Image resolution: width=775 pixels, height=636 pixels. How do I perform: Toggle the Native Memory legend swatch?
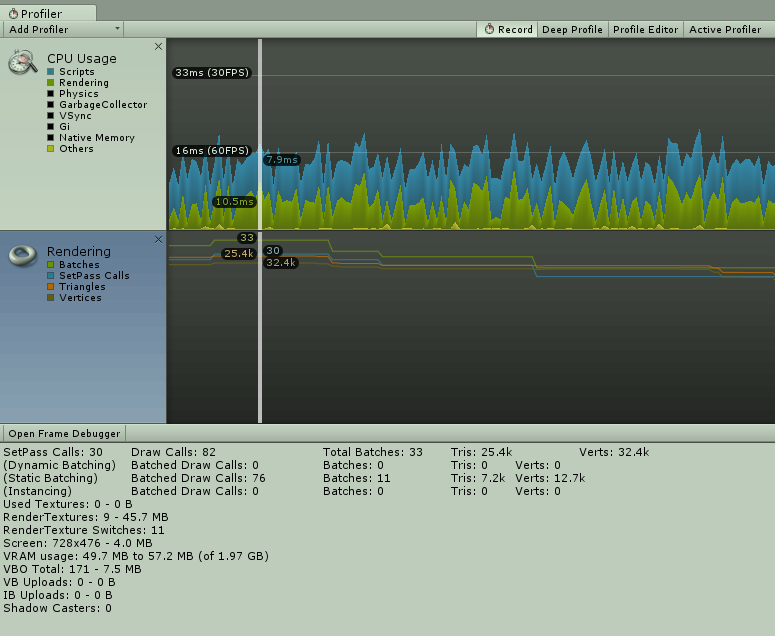coord(50,137)
